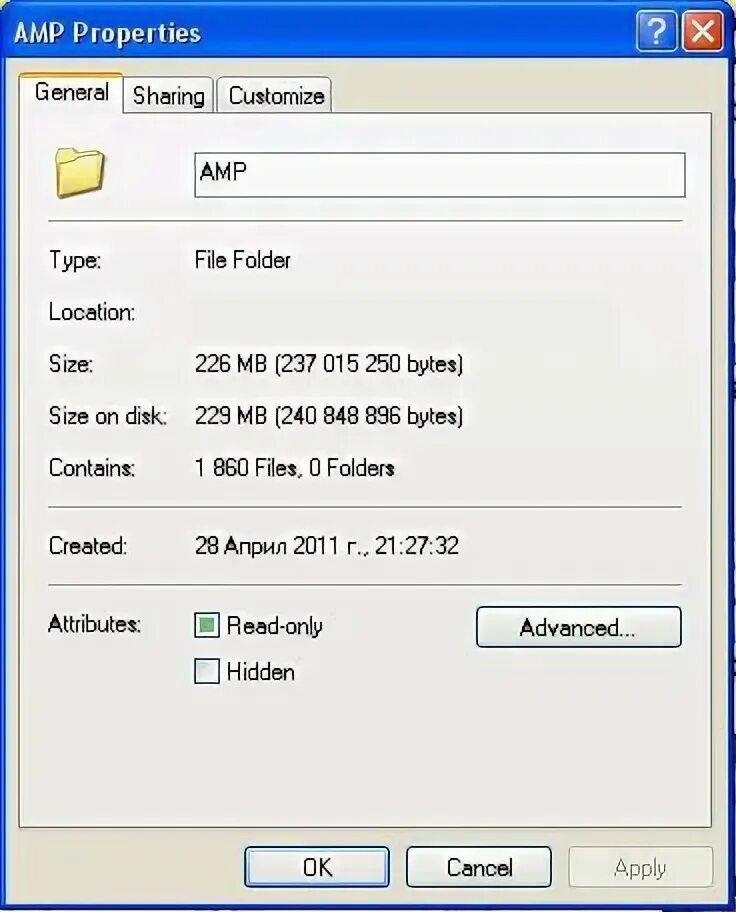The height and width of the screenshot is (912, 736).
Task: Click the question mark help button
Action: pos(657,31)
